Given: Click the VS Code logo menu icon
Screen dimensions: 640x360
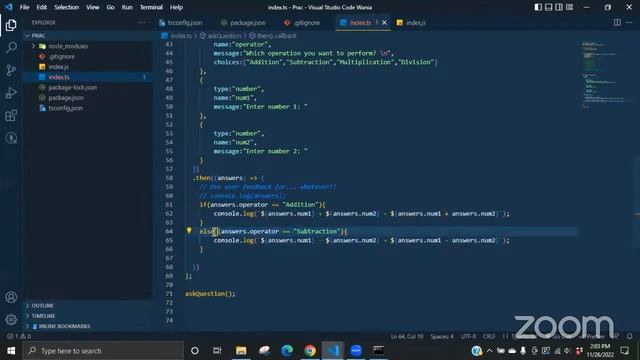Looking at the screenshot, I should pos(9,7).
